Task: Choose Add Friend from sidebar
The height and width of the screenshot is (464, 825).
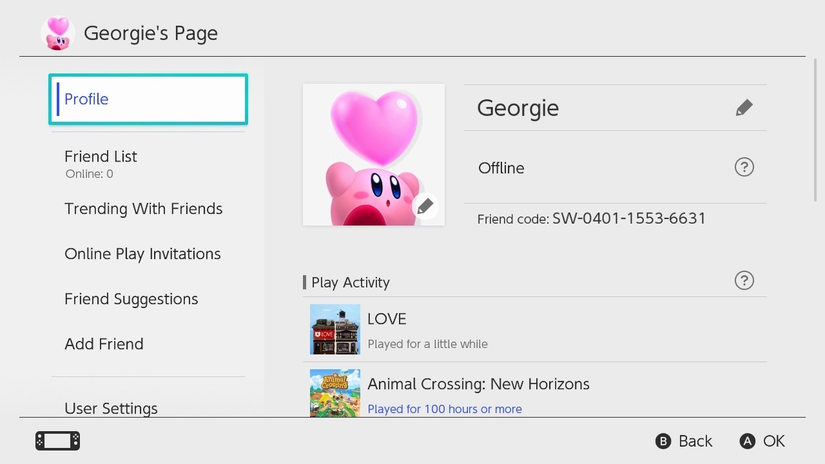Action: tap(104, 344)
